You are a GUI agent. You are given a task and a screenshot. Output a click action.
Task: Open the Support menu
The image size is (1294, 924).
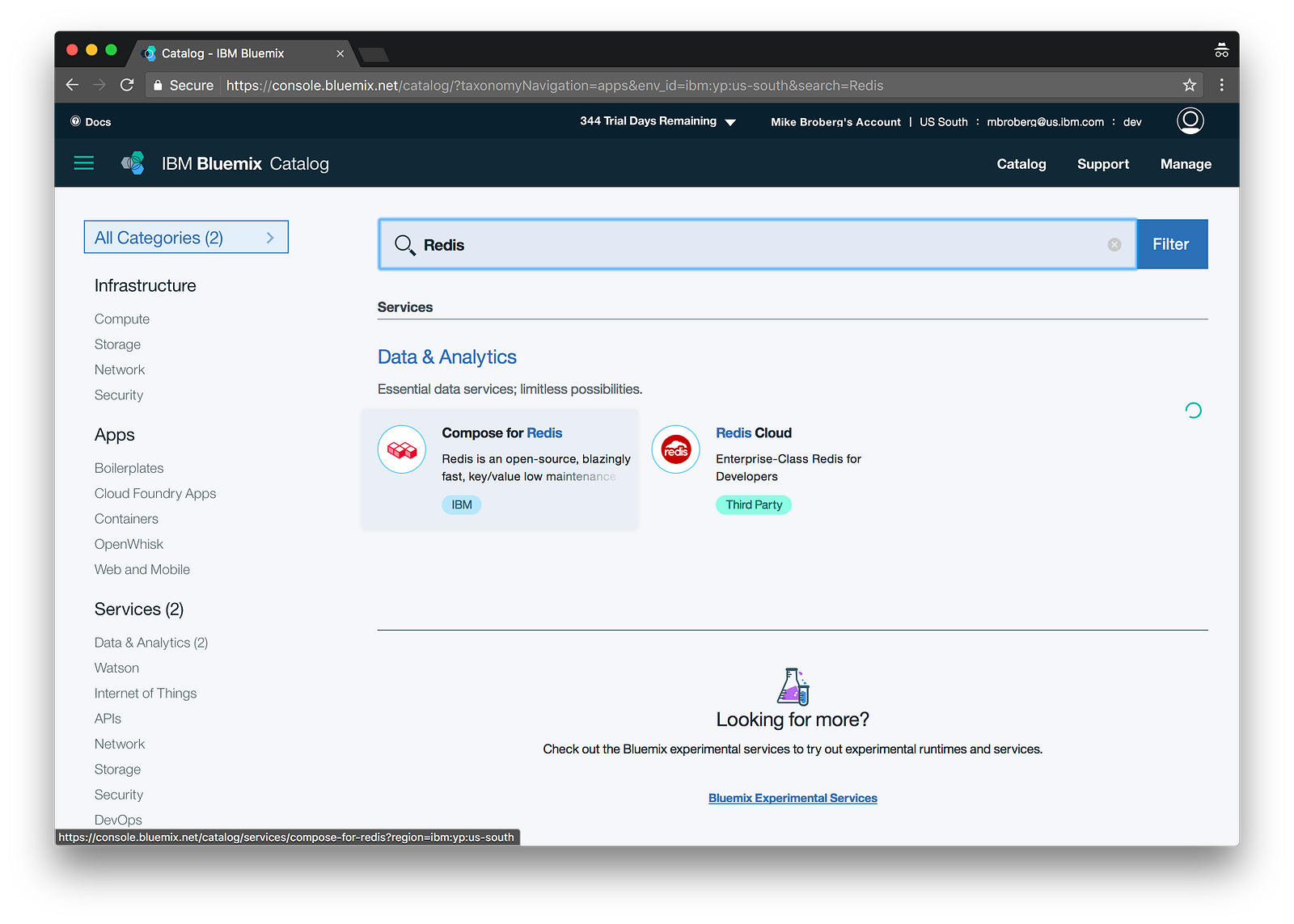click(x=1103, y=164)
